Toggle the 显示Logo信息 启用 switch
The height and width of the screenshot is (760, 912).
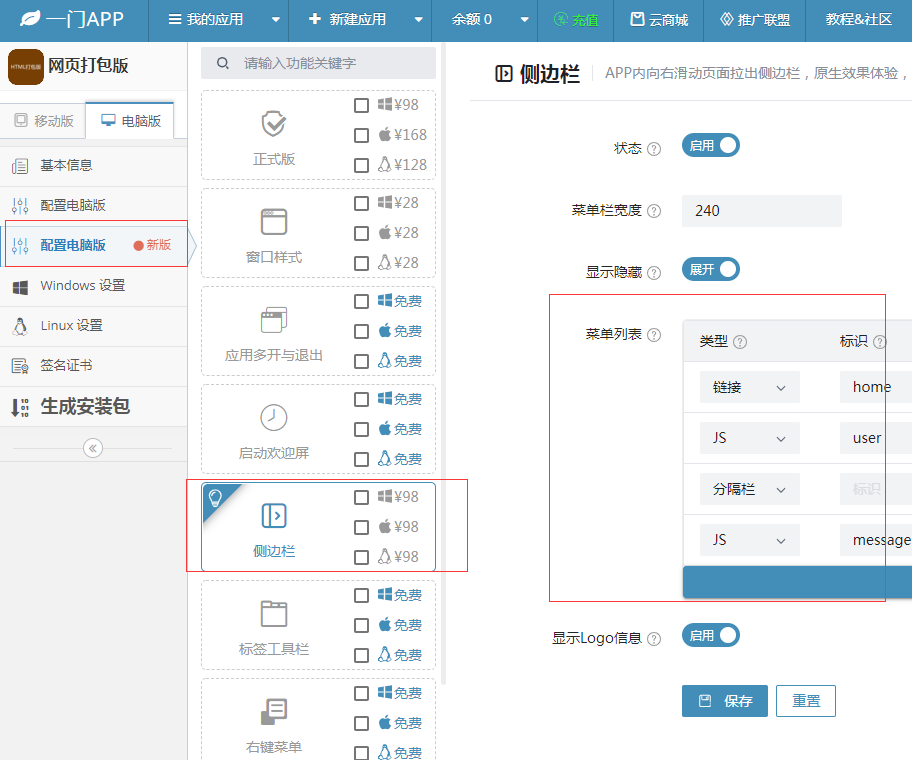(711, 636)
